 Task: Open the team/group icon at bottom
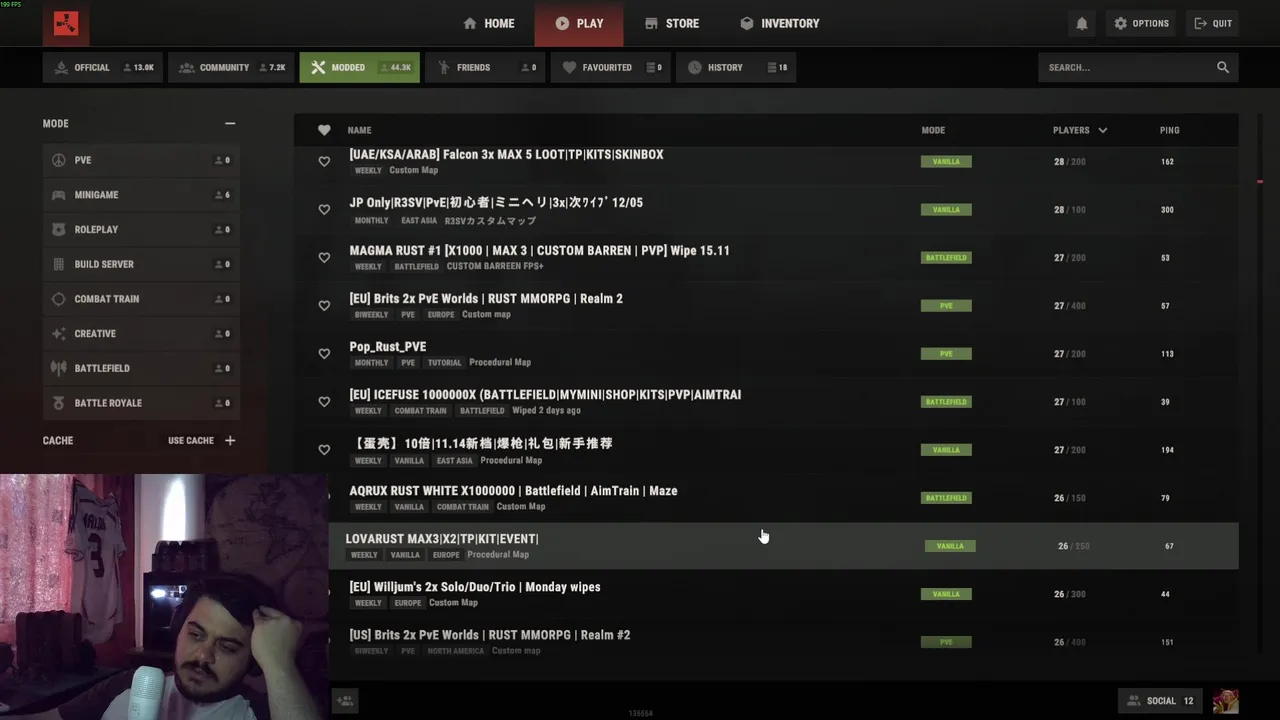click(x=345, y=701)
